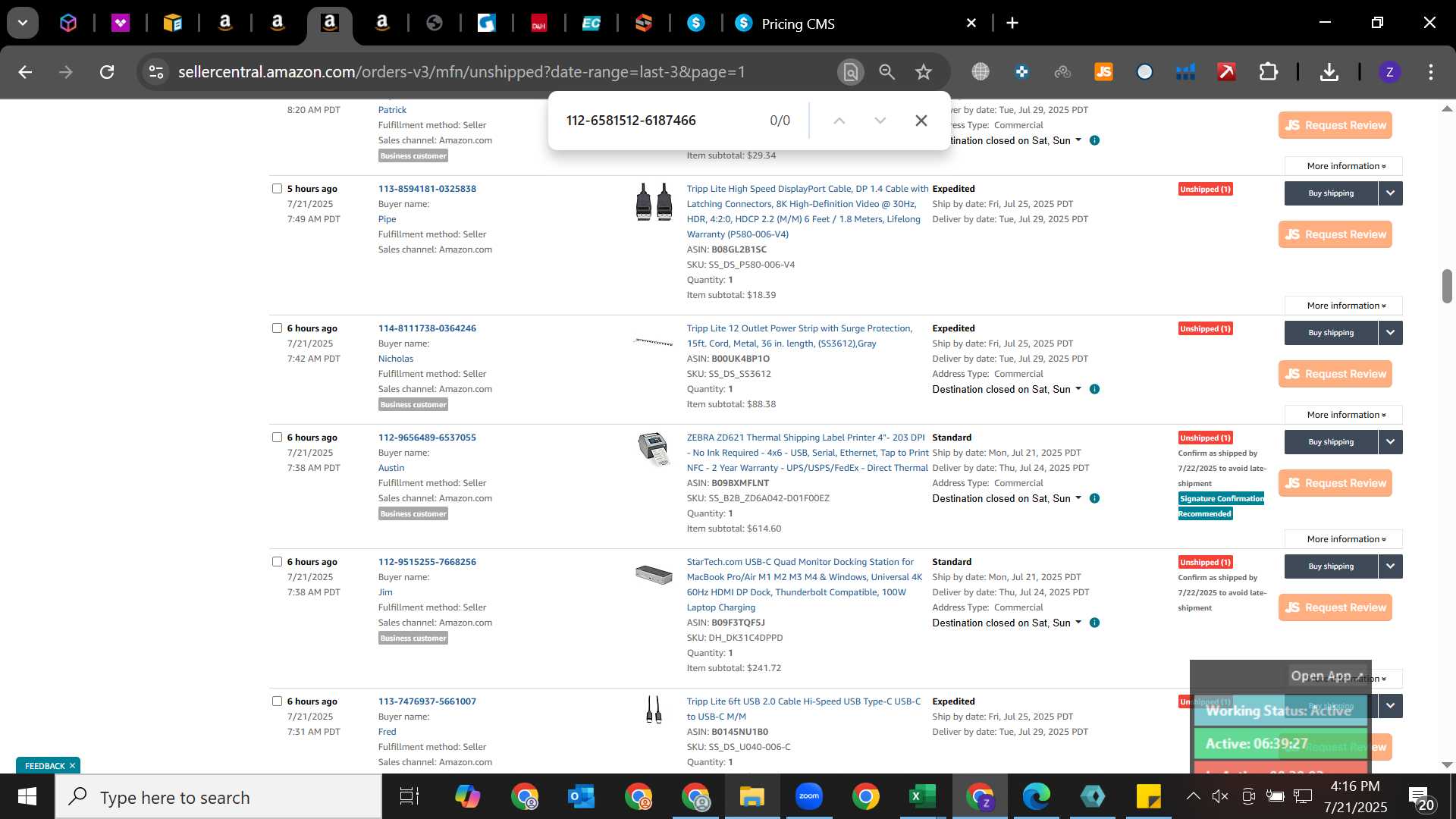This screenshot has height=819, width=1456.
Task: Select checkbox for order 112-9656489-6537055
Action: pos(277,438)
